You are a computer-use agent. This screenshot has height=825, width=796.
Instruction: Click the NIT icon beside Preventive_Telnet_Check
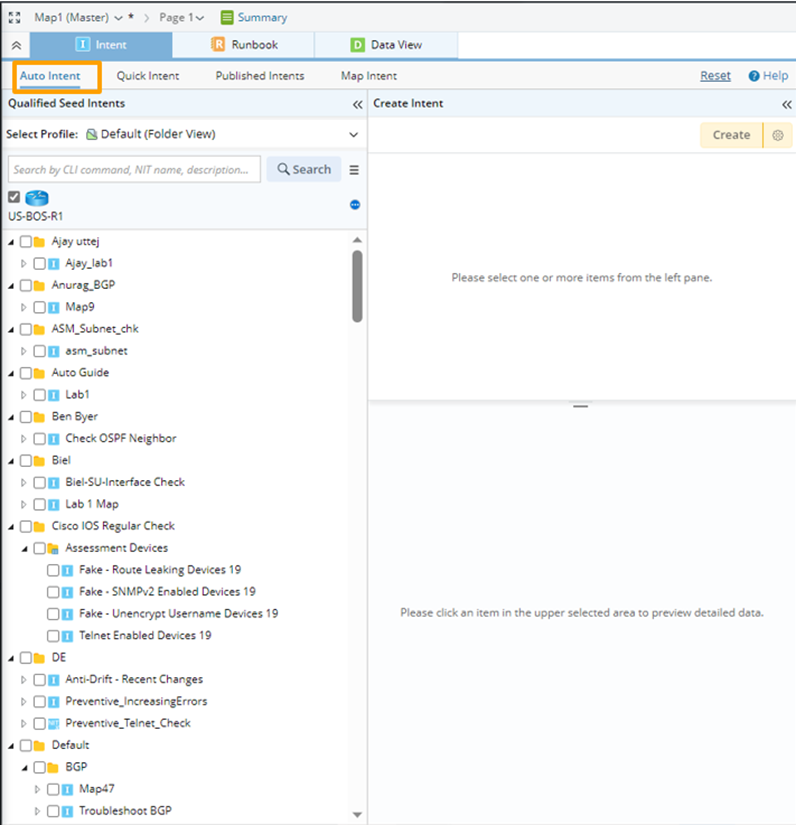tap(53, 724)
